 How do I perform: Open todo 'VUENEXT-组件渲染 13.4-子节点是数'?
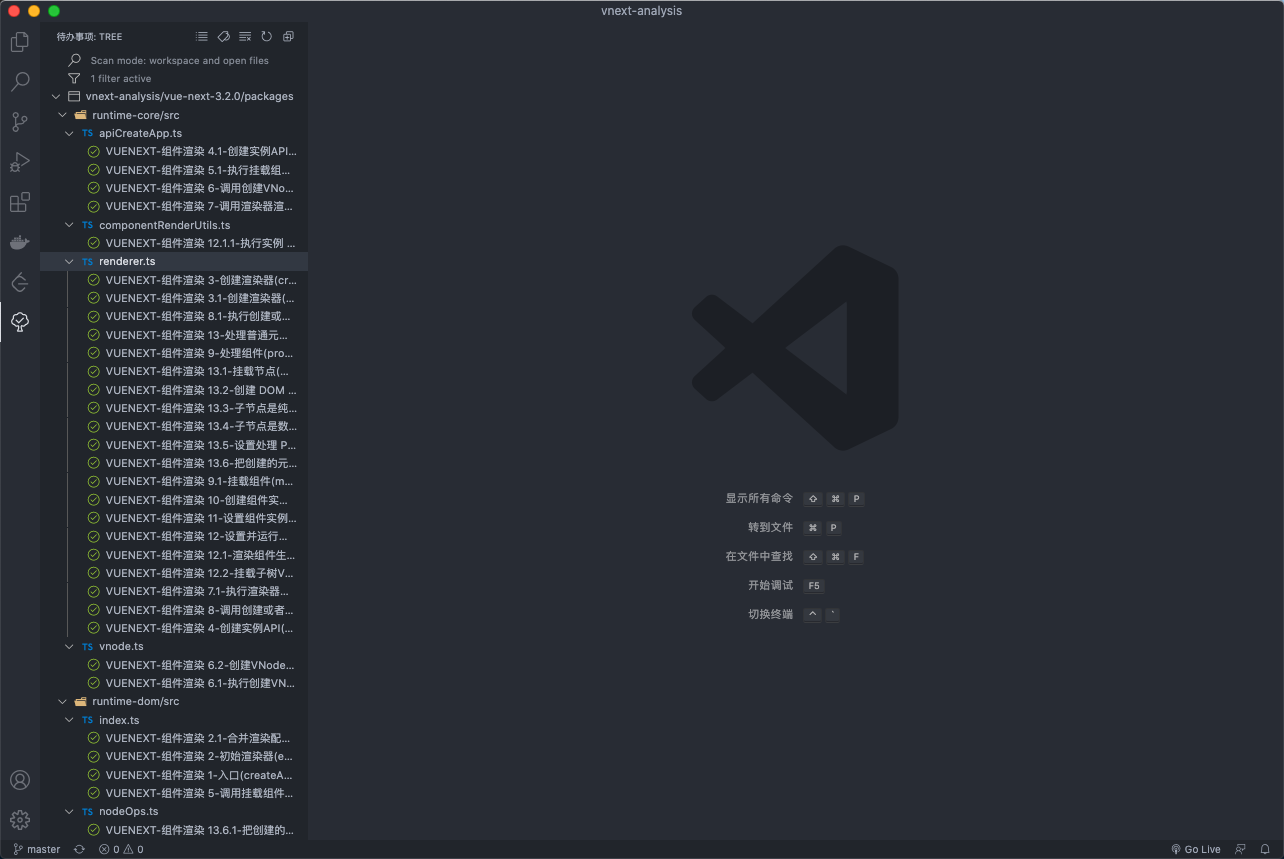point(174,426)
